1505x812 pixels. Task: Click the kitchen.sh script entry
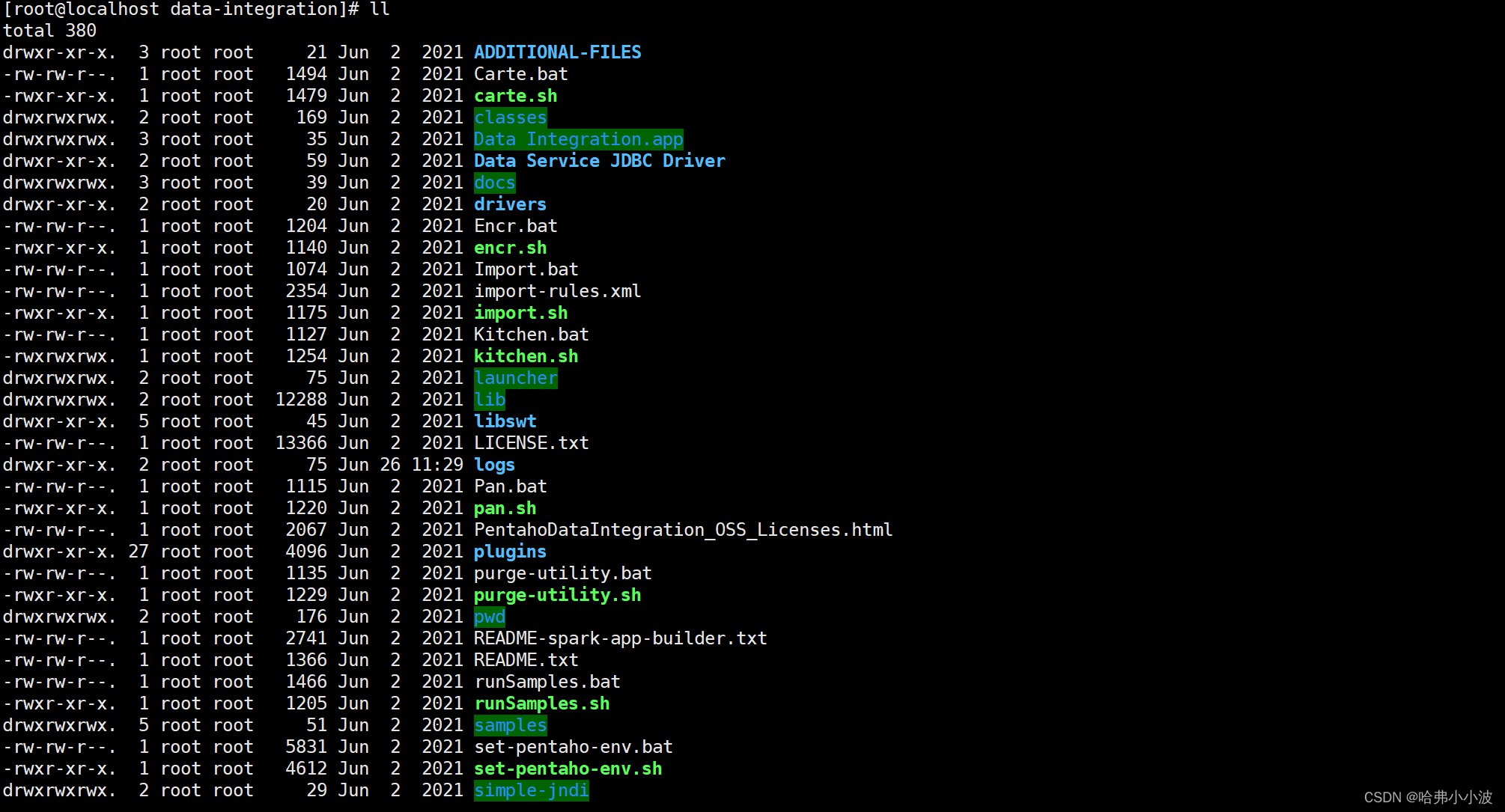tap(526, 355)
